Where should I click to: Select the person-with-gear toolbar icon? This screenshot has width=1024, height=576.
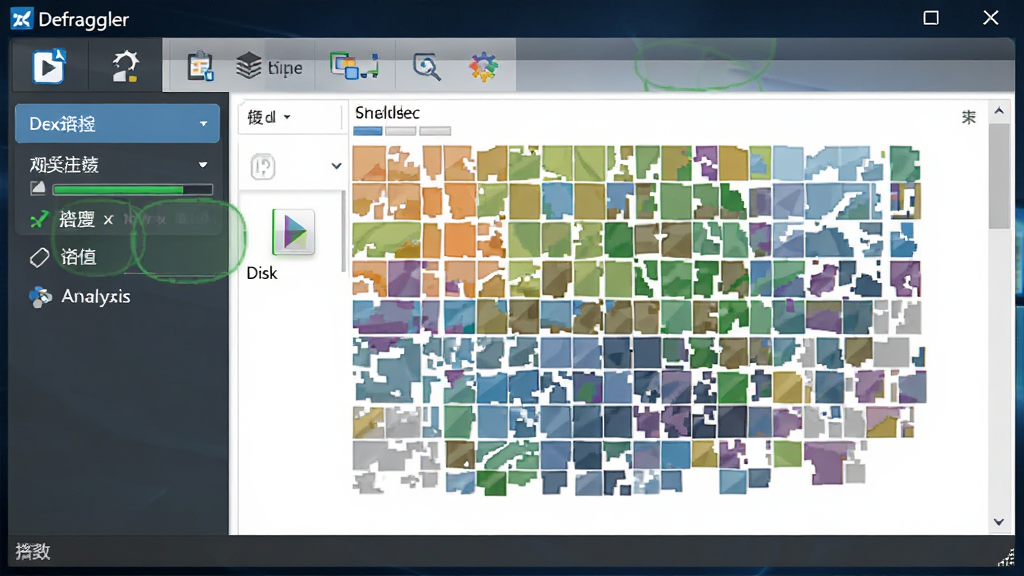125,66
